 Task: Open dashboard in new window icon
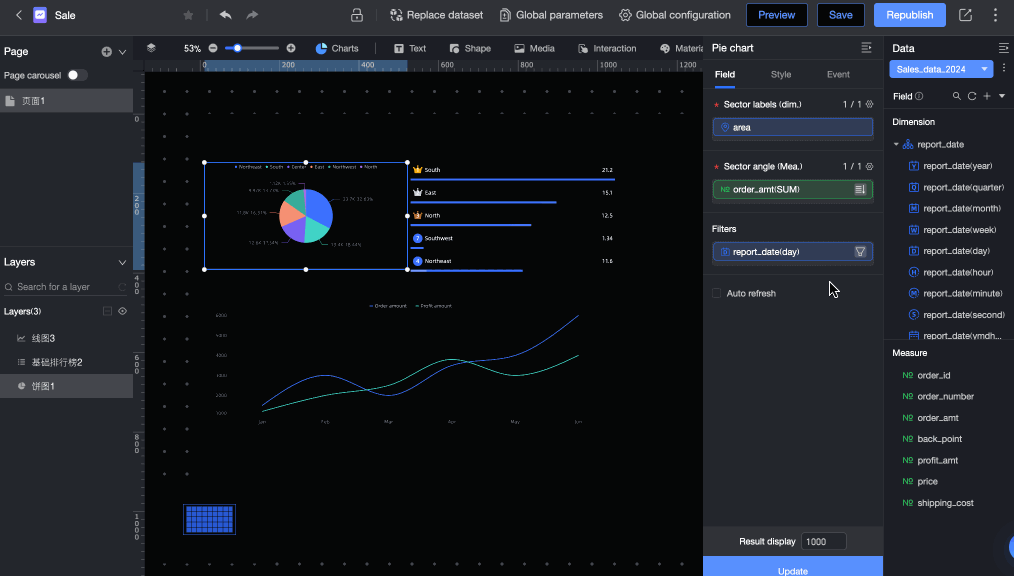[x=965, y=15]
